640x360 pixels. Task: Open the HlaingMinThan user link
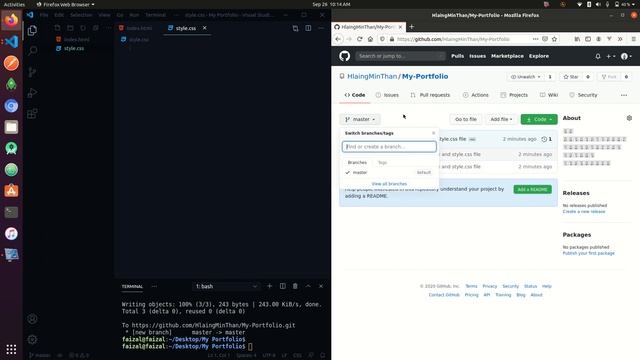point(372,76)
